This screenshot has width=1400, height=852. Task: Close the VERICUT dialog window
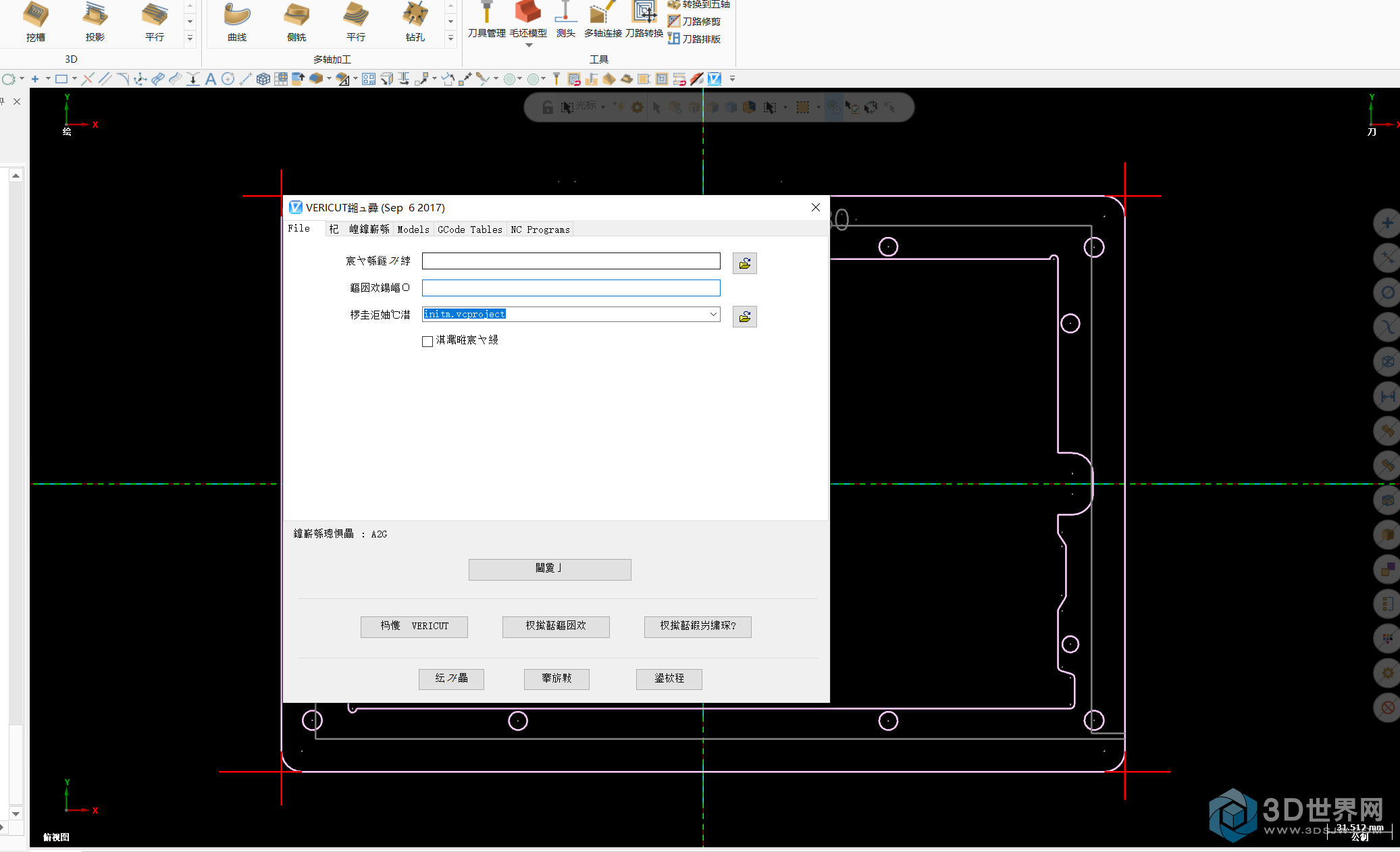click(x=815, y=207)
